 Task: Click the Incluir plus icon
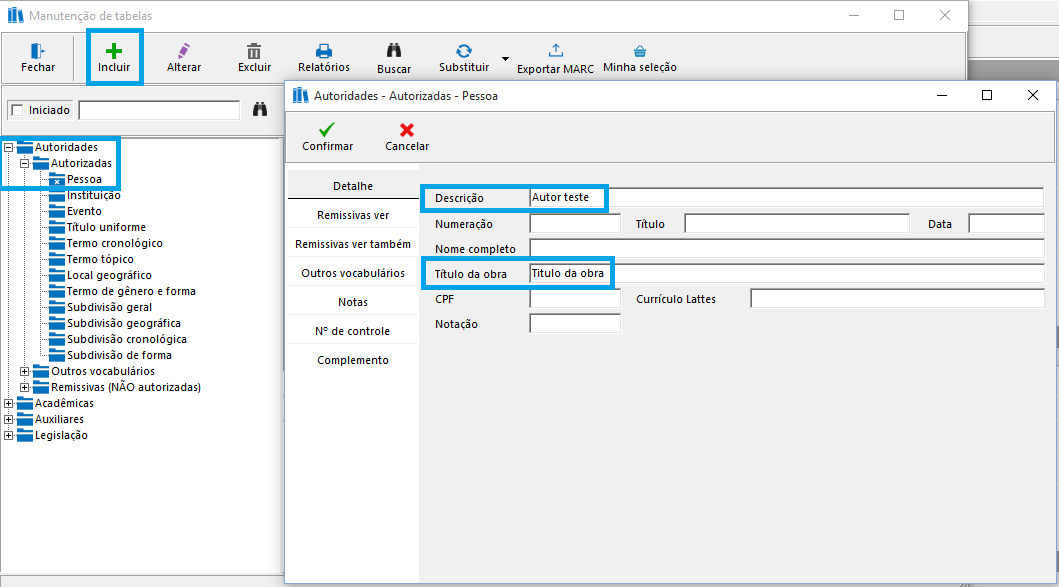pyautogui.click(x=113, y=51)
